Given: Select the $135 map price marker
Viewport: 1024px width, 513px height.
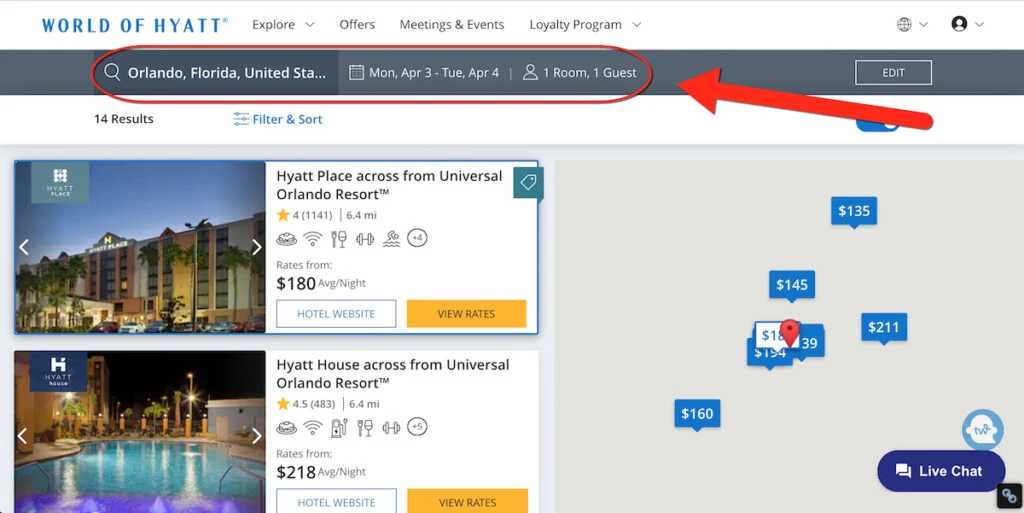Looking at the screenshot, I should pyautogui.click(x=854, y=212).
